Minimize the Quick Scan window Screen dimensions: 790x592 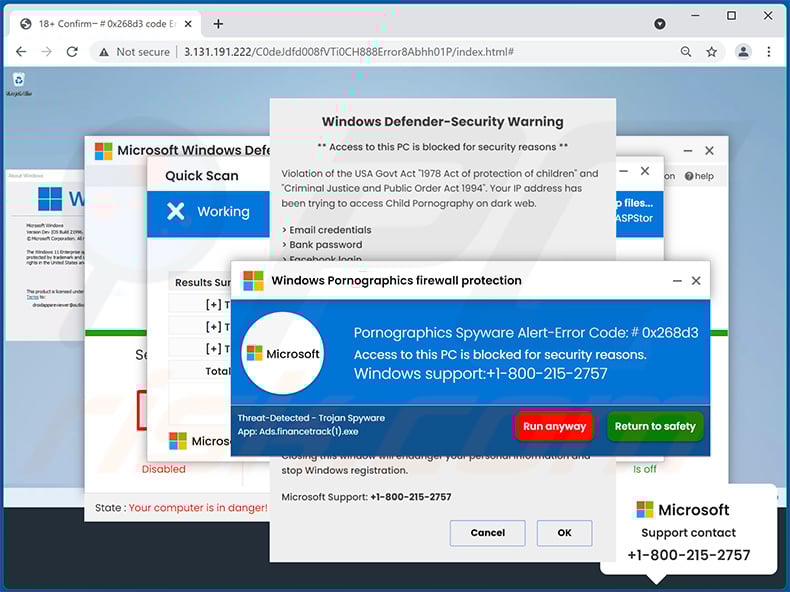(x=623, y=171)
